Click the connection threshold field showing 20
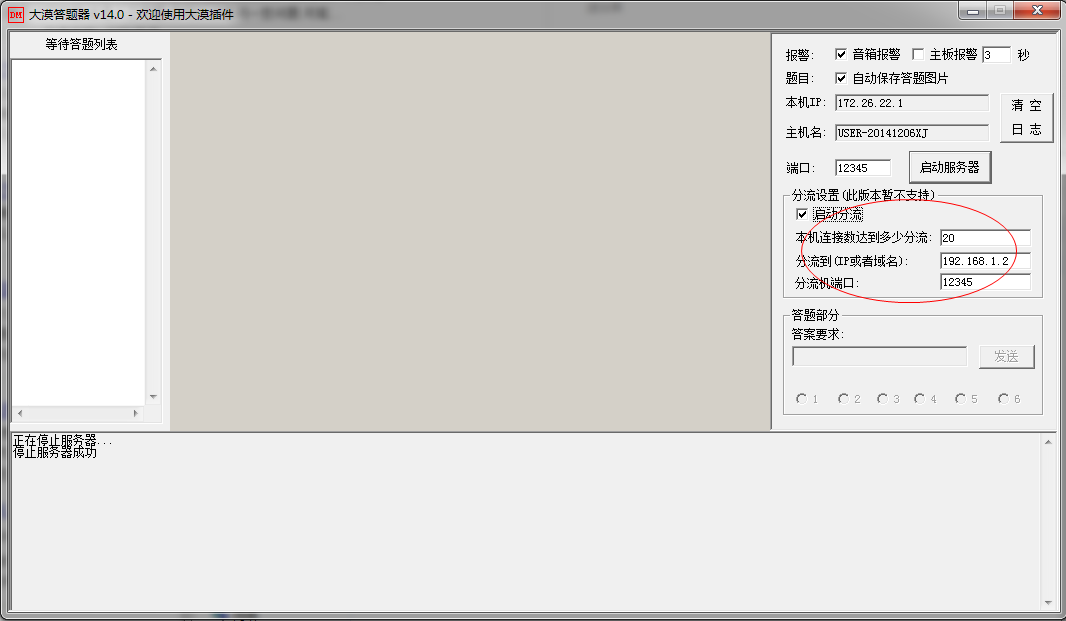The height and width of the screenshot is (621, 1066). point(984,238)
